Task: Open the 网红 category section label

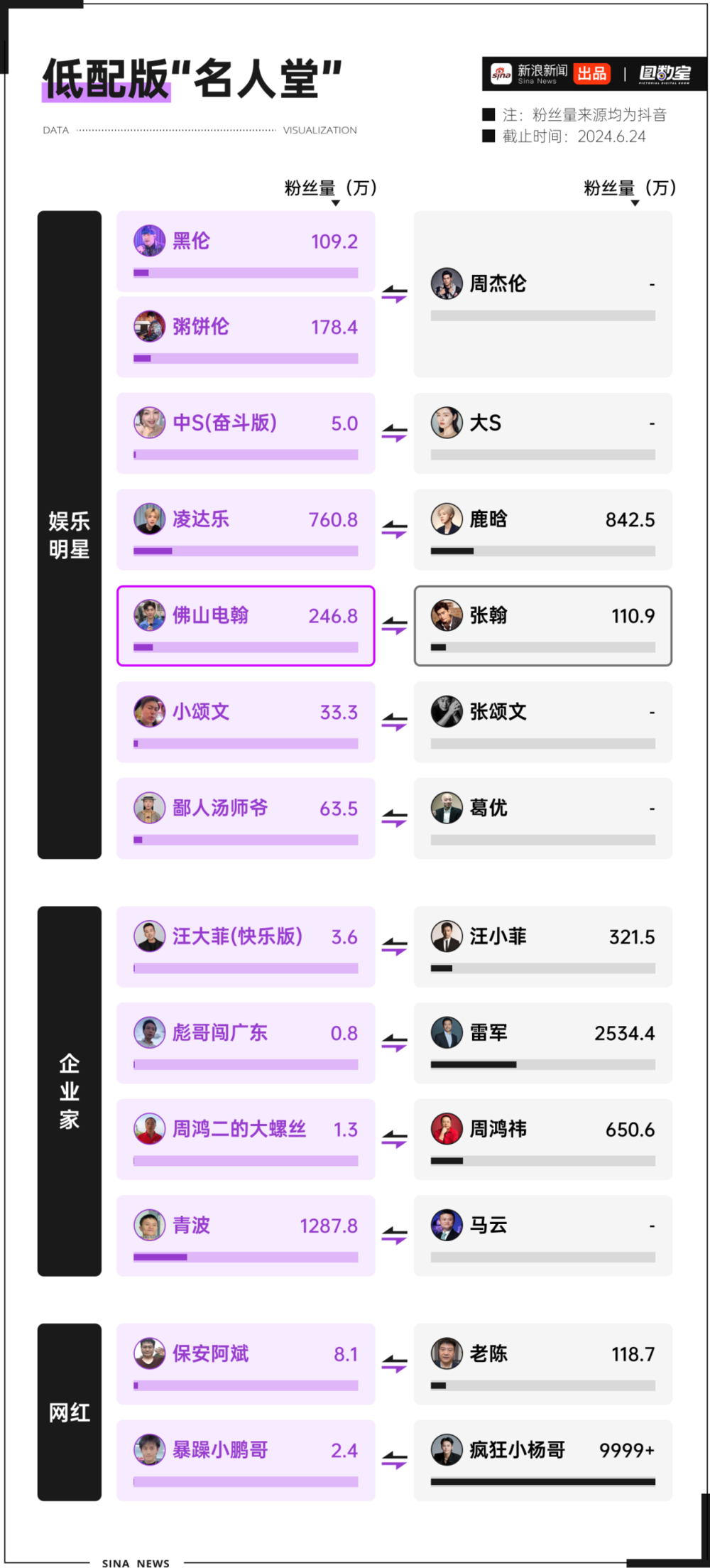Action: (70, 1412)
